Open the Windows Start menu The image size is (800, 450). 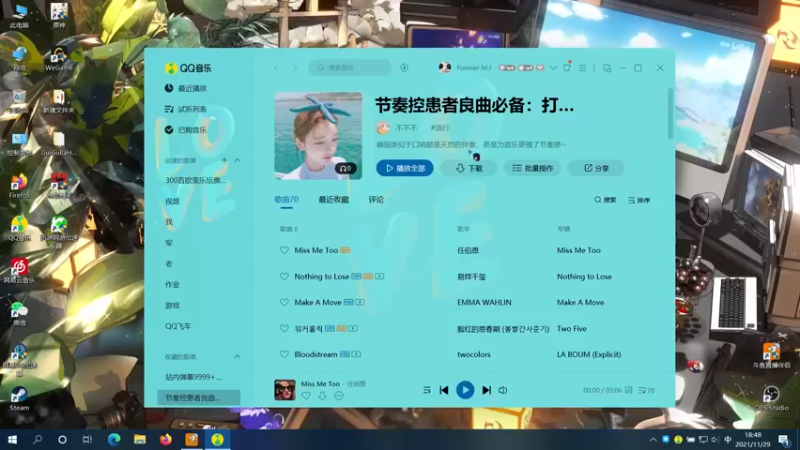(12, 439)
